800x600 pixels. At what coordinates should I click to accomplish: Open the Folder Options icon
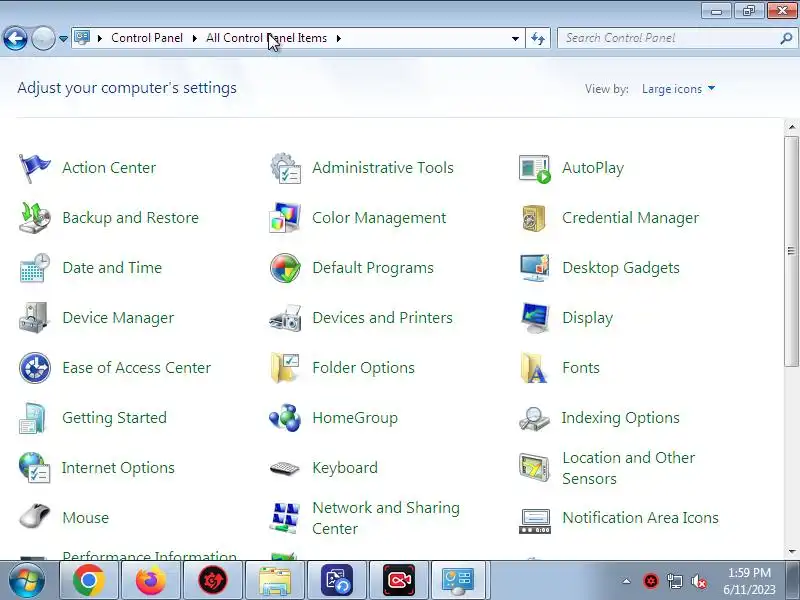[285, 368]
